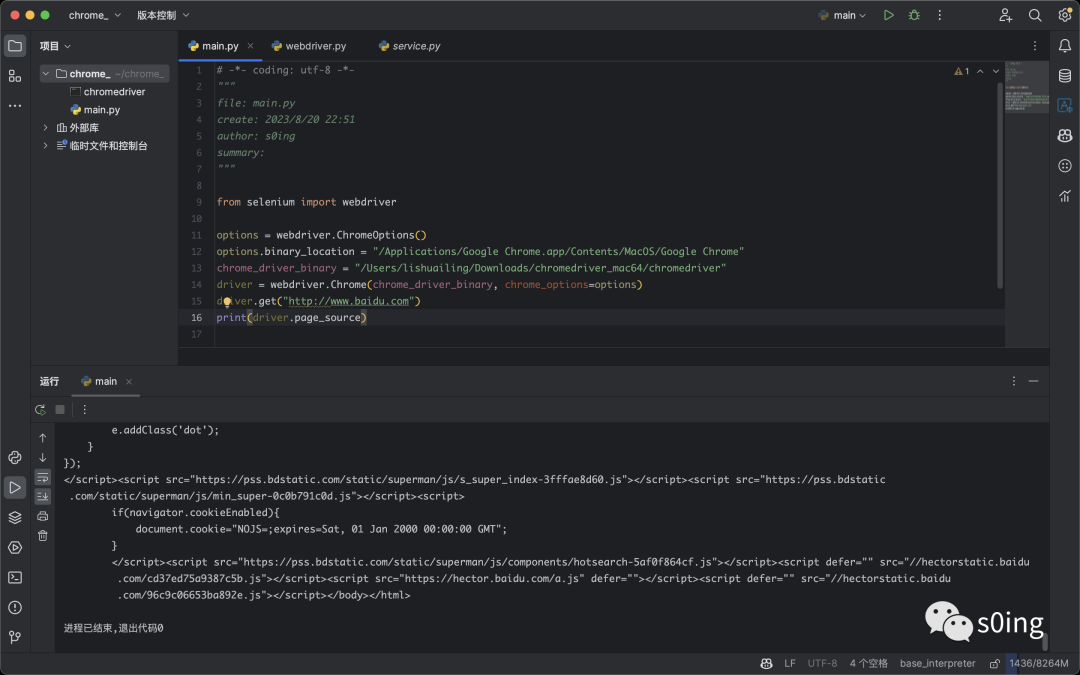
Task: Select base_interpreter Python interpreter
Action: click(x=937, y=663)
